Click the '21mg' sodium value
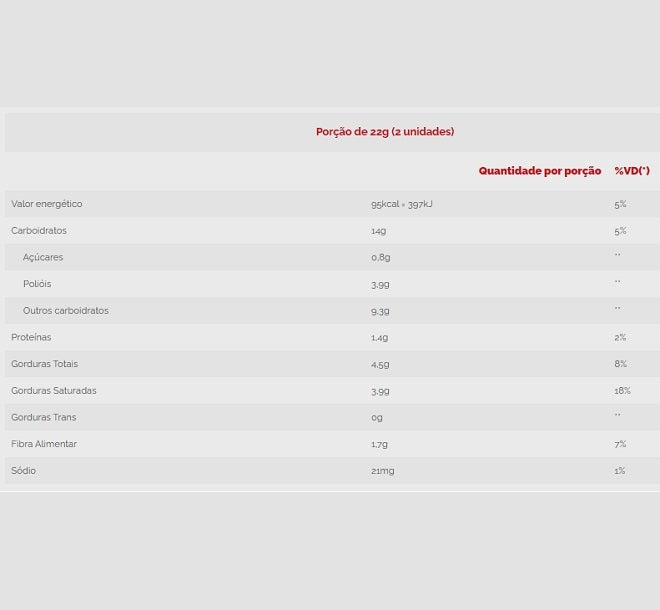This screenshot has height=610, width=660. click(x=382, y=471)
